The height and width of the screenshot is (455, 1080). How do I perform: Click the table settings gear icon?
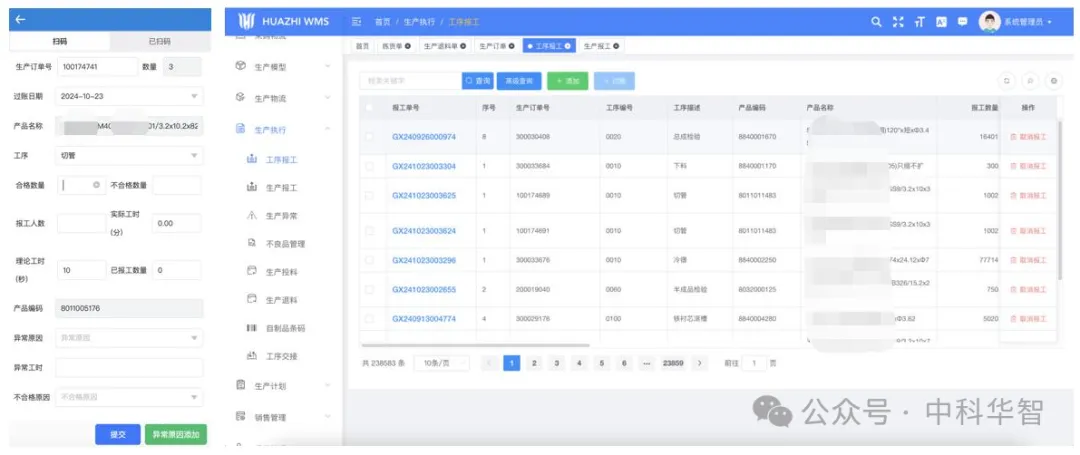pyautogui.click(x=1053, y=80)
